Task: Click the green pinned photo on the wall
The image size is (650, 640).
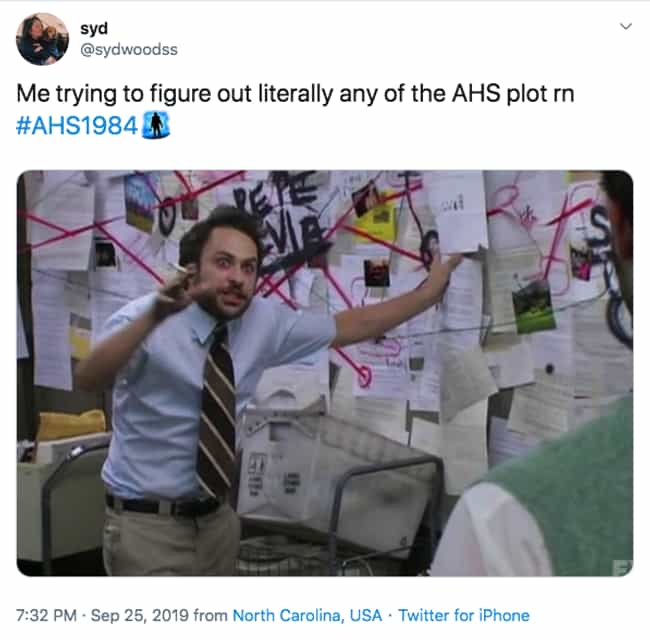Action: 534,307
